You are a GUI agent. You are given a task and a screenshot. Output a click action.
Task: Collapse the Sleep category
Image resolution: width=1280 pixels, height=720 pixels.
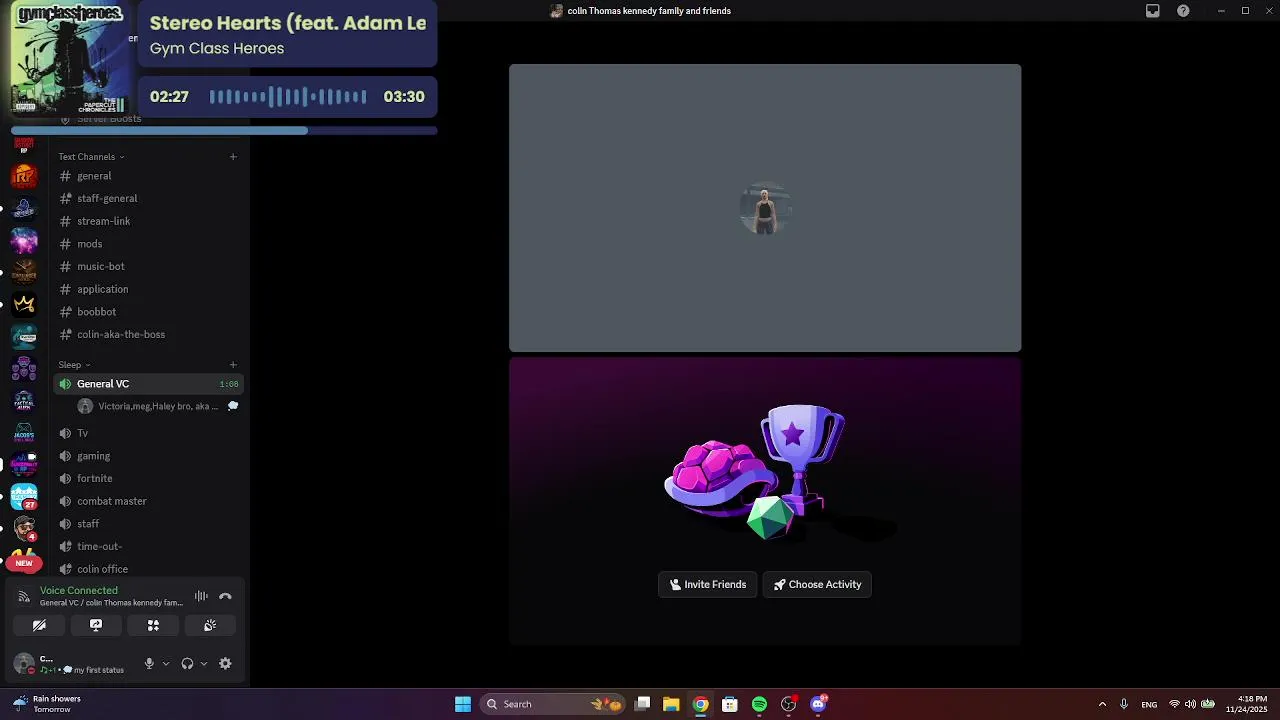click(74, 364)
